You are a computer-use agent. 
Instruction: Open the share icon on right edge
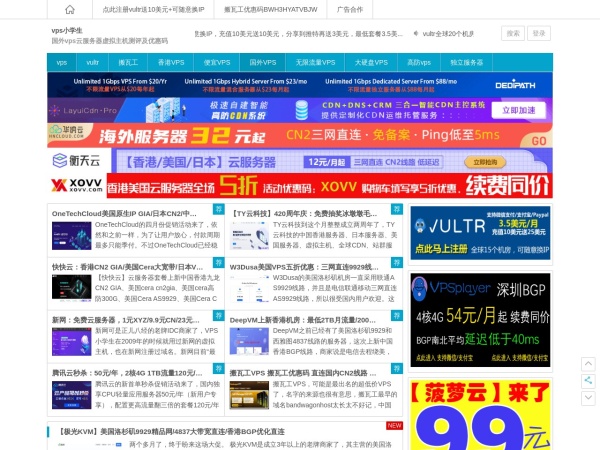click(x=588, y=380)
